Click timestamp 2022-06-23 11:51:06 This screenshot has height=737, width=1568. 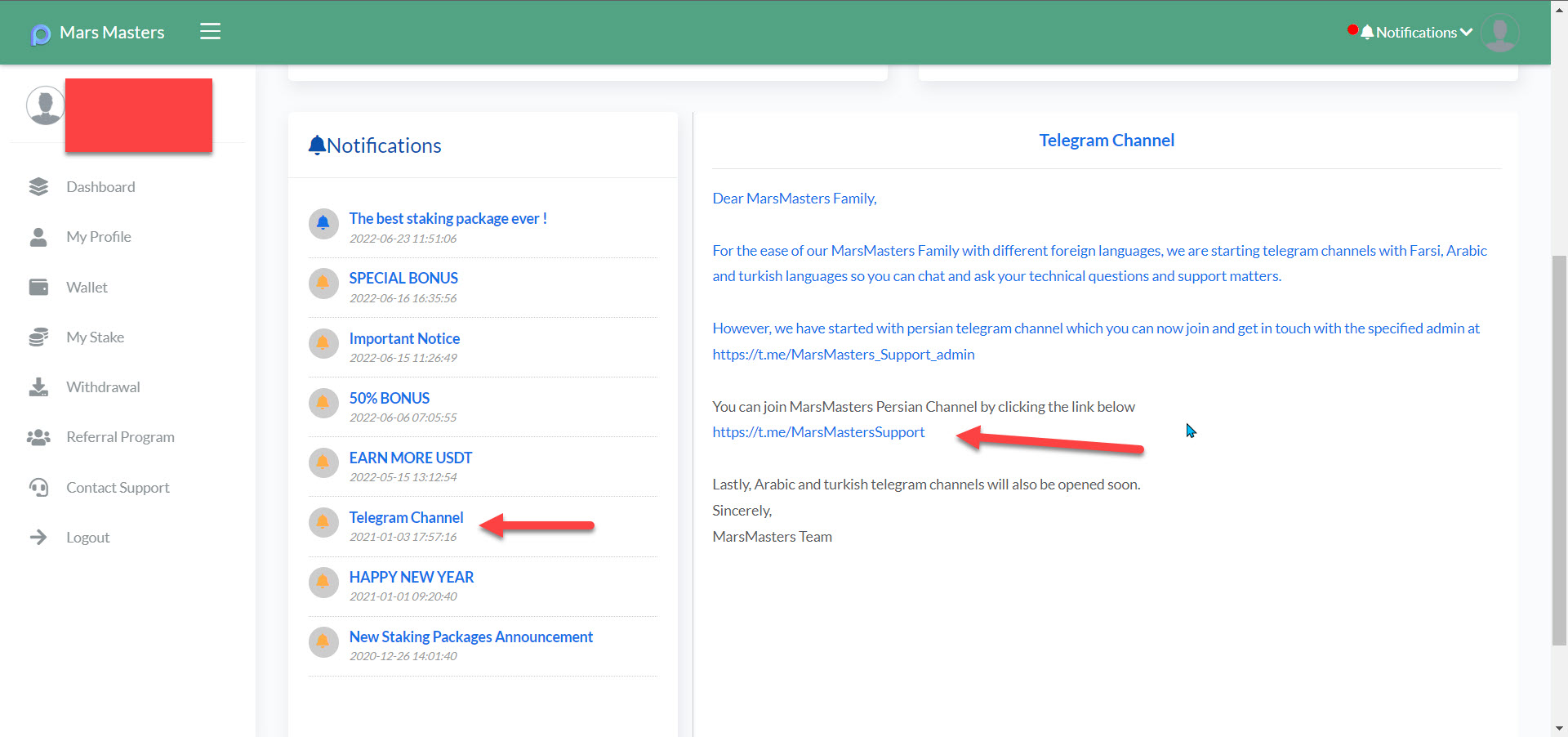pyautogui.click(x=403, y=239)
